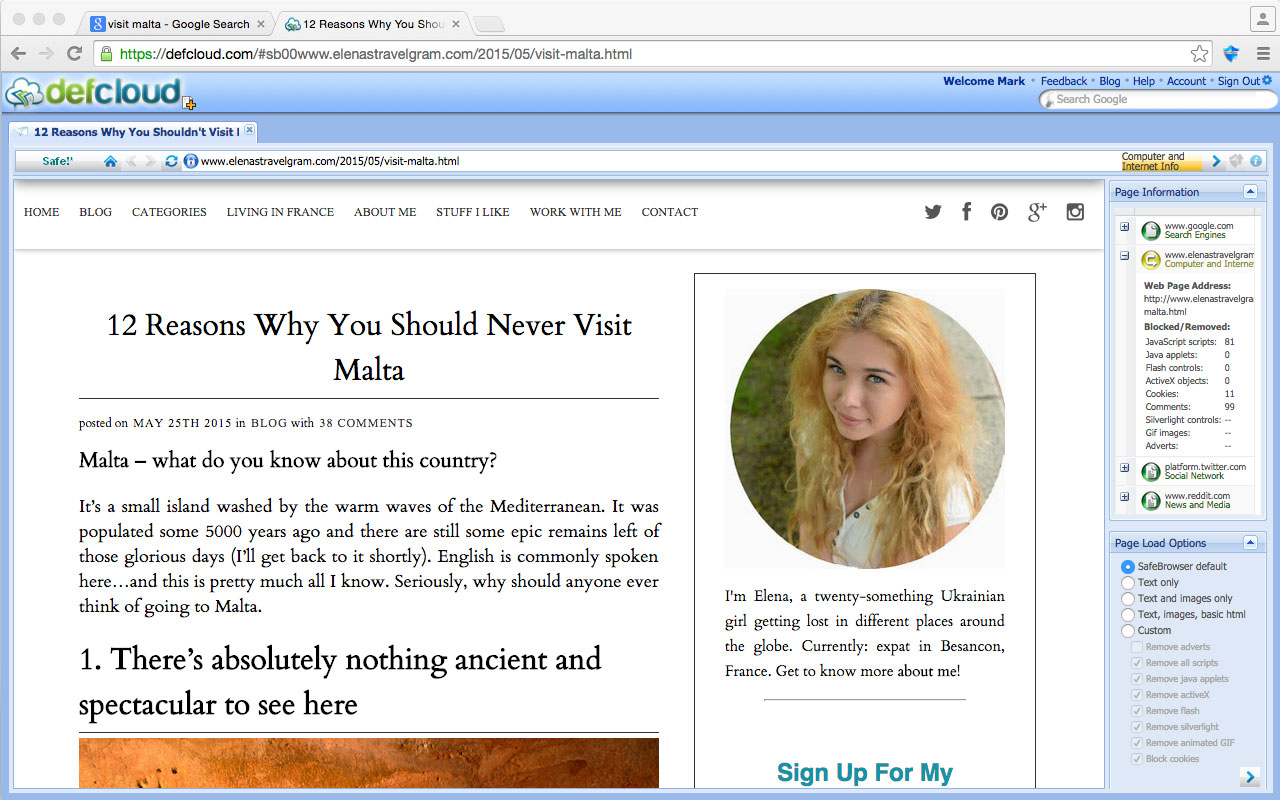The width and height of the screenshot is (1280, 800).
Task: Expand www.reddit.com entry
Action: click(x=1125, y=496)
